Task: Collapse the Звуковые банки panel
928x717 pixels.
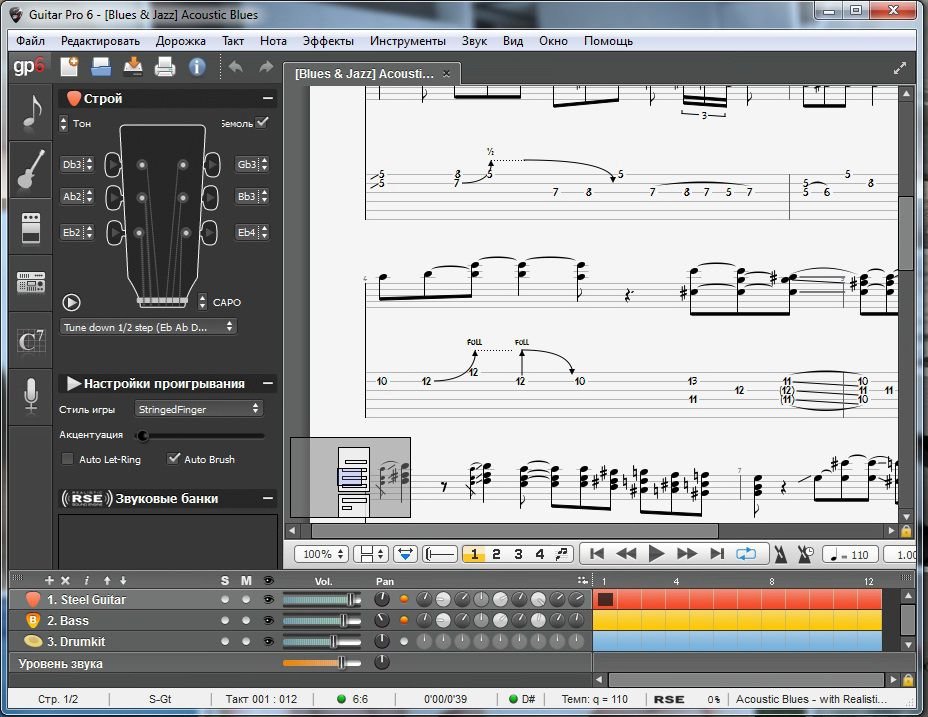Action: (x=268, y=499)
